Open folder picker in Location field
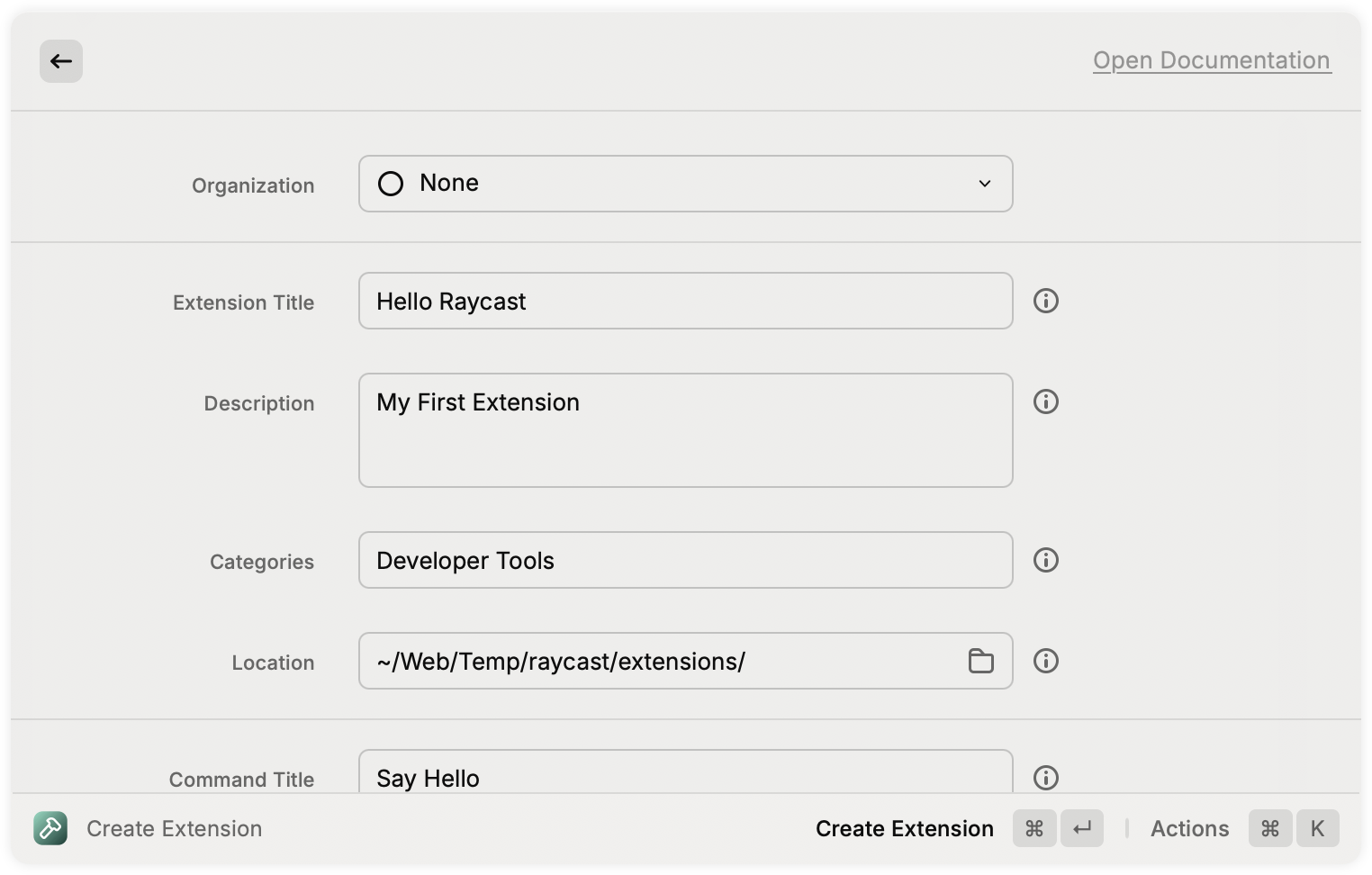 pos(980,661)
